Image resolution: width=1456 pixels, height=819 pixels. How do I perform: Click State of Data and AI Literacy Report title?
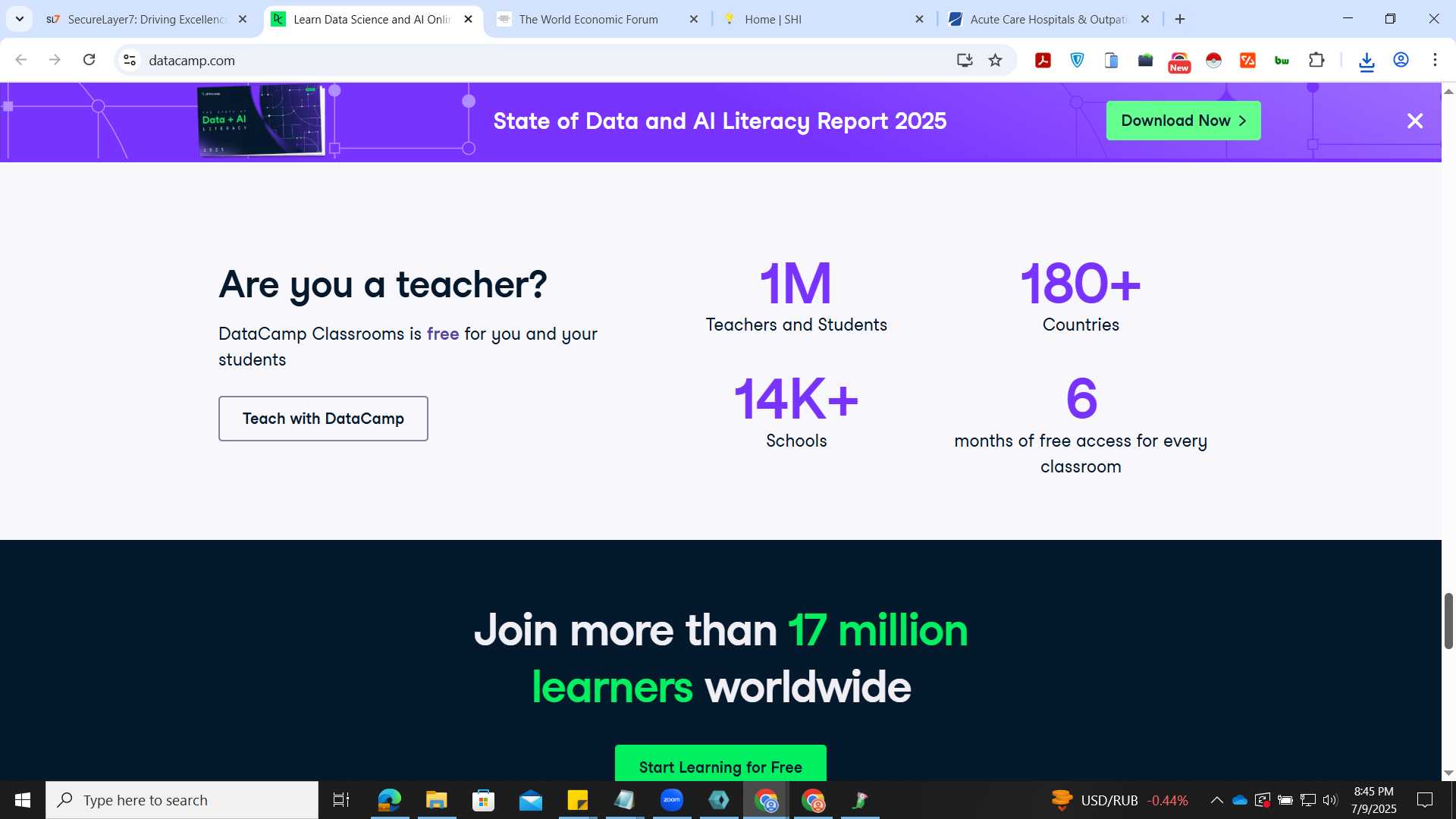[720, 121]
